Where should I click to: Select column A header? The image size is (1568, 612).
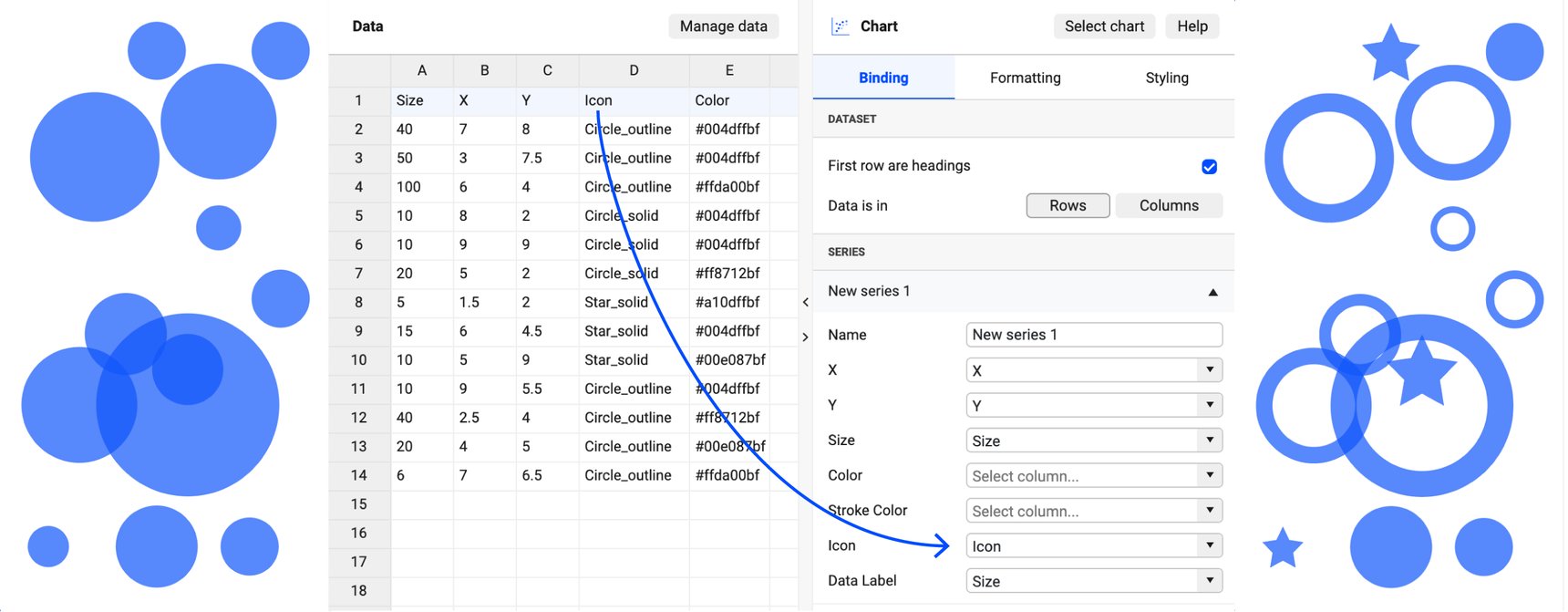click(421, 70)
